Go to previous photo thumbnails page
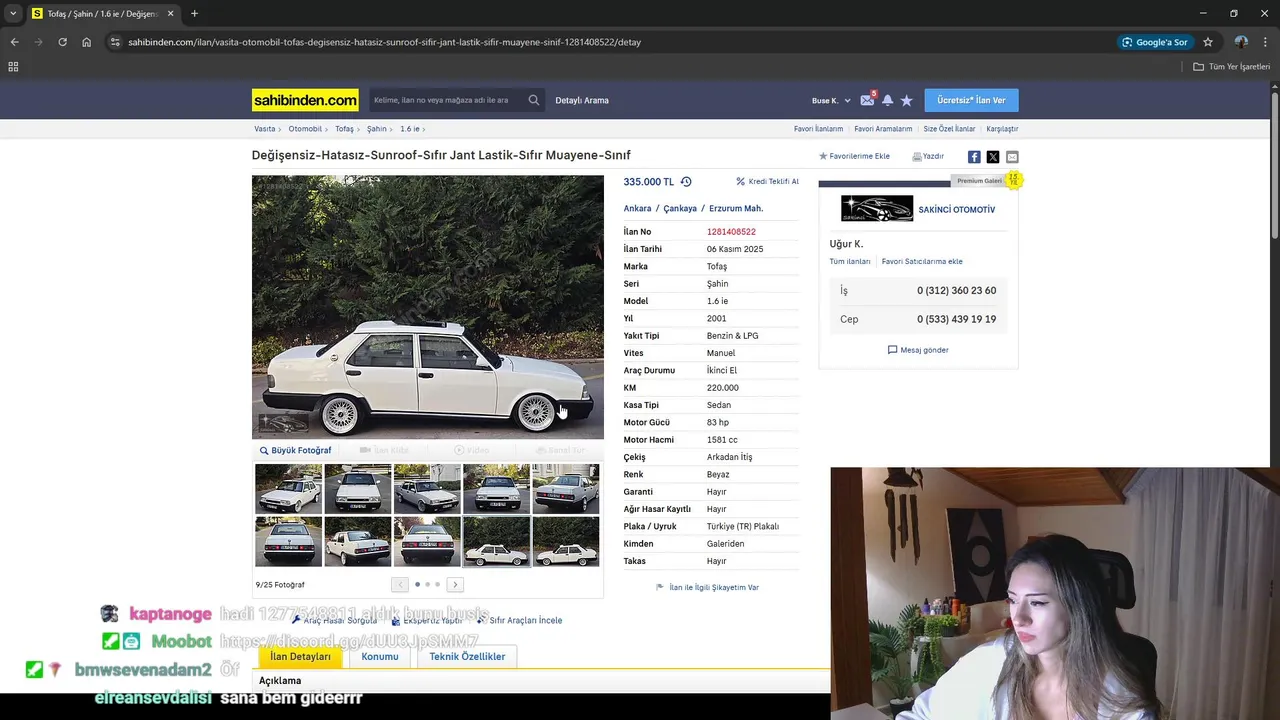Screen dimensions: 1280x720 (x=400, y=584)
